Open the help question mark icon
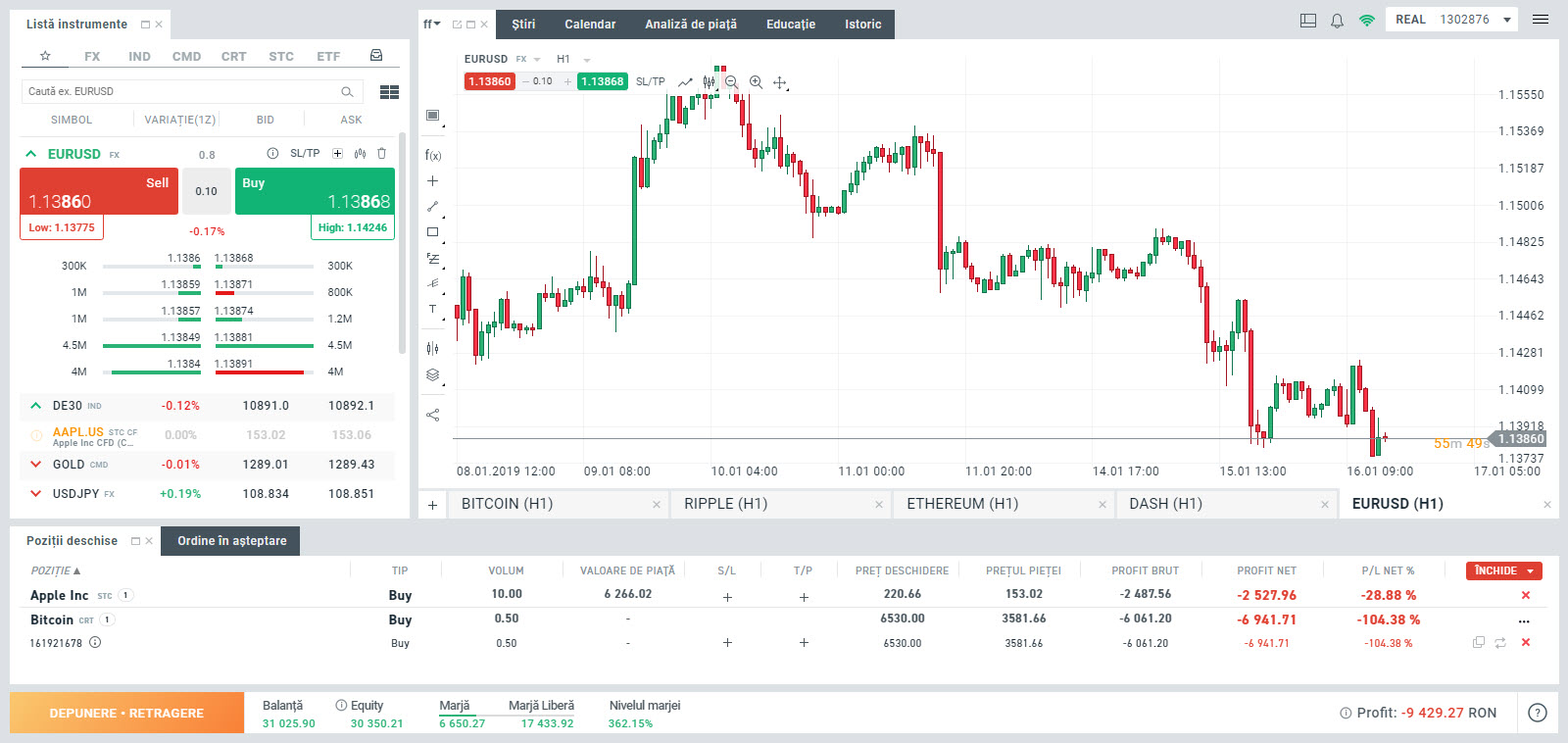This screenshot has height=743, width=1568. [x=1538, y=713]
